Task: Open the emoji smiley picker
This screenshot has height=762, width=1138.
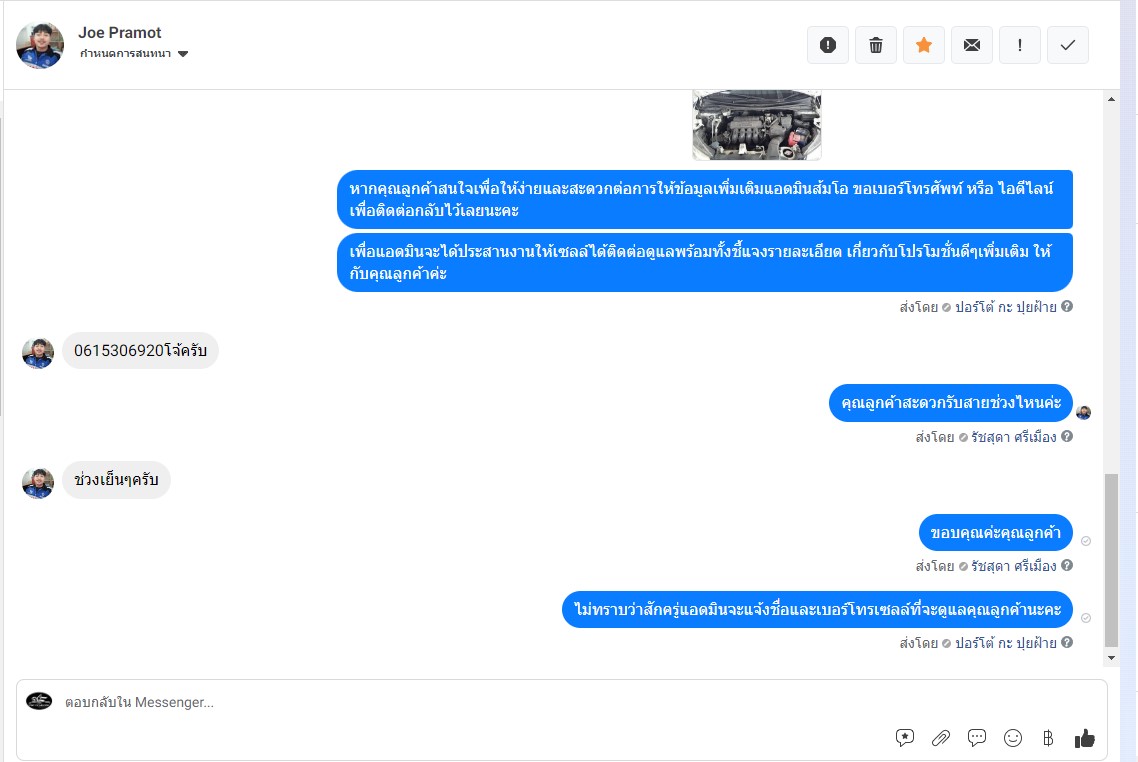Action: [x=1012, y=738]
